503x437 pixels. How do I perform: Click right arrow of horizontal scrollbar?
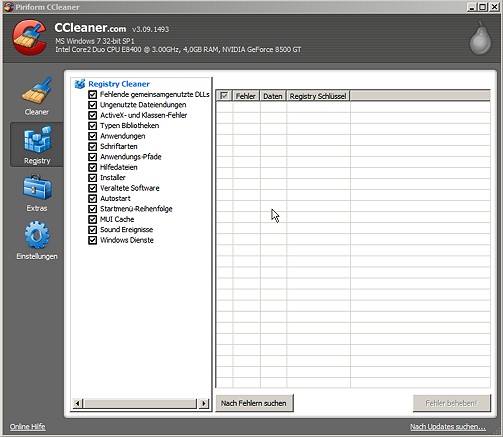tap(204, 403)
